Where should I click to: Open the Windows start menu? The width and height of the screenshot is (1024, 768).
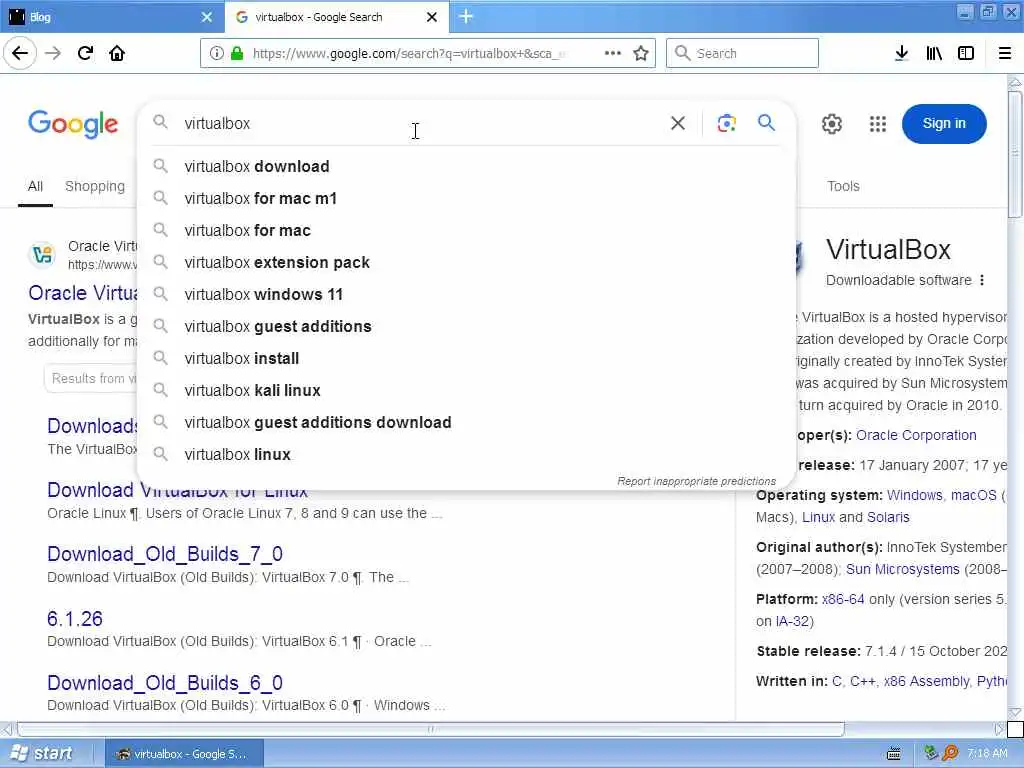[x=42, y=754]
